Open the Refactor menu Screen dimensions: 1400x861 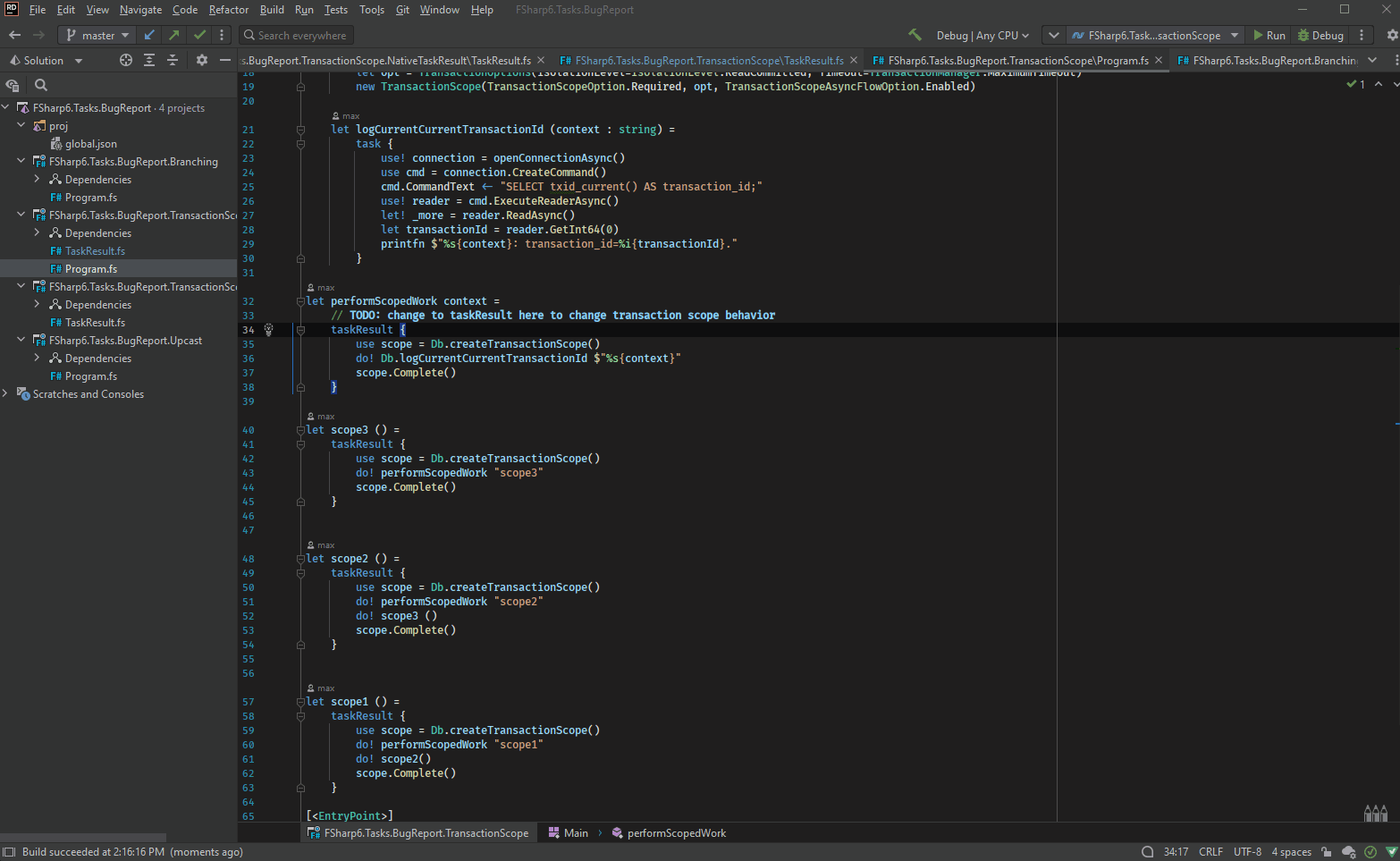pos(228,10)
